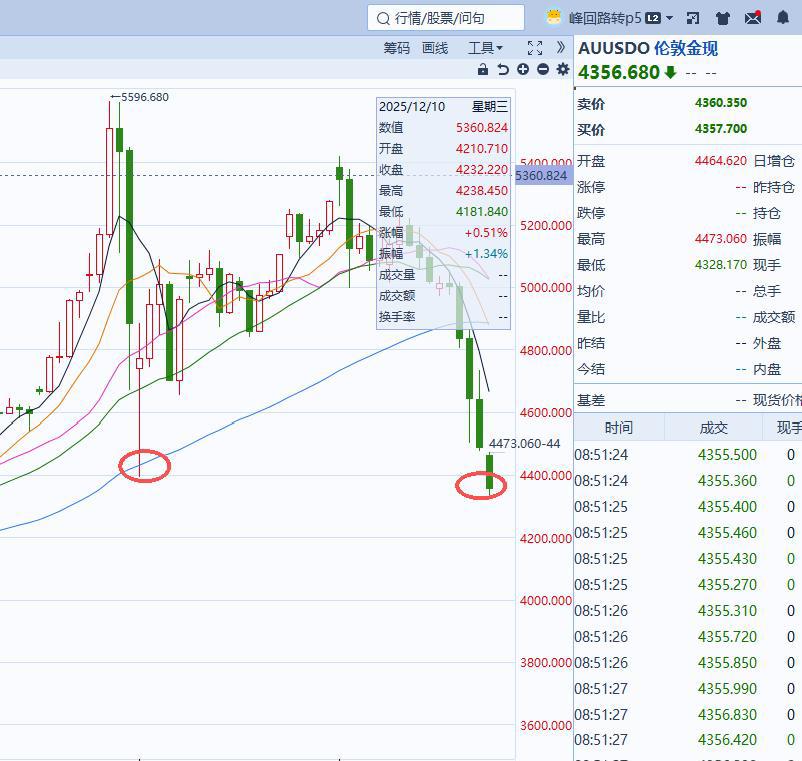The image size is (802, 761).
Task: Click the 成交 column header
Action: coord(713,428)
